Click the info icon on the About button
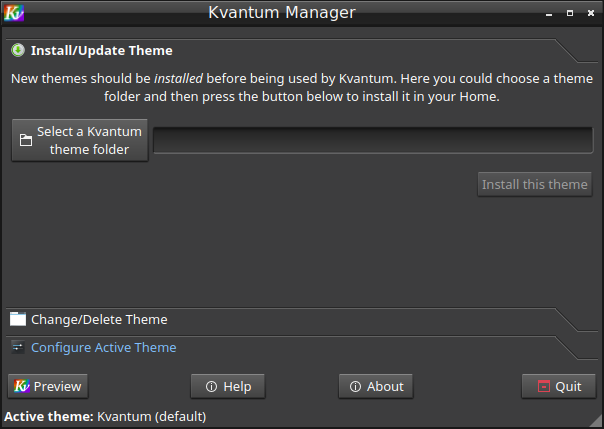604x429 pixels. [354, 387]
